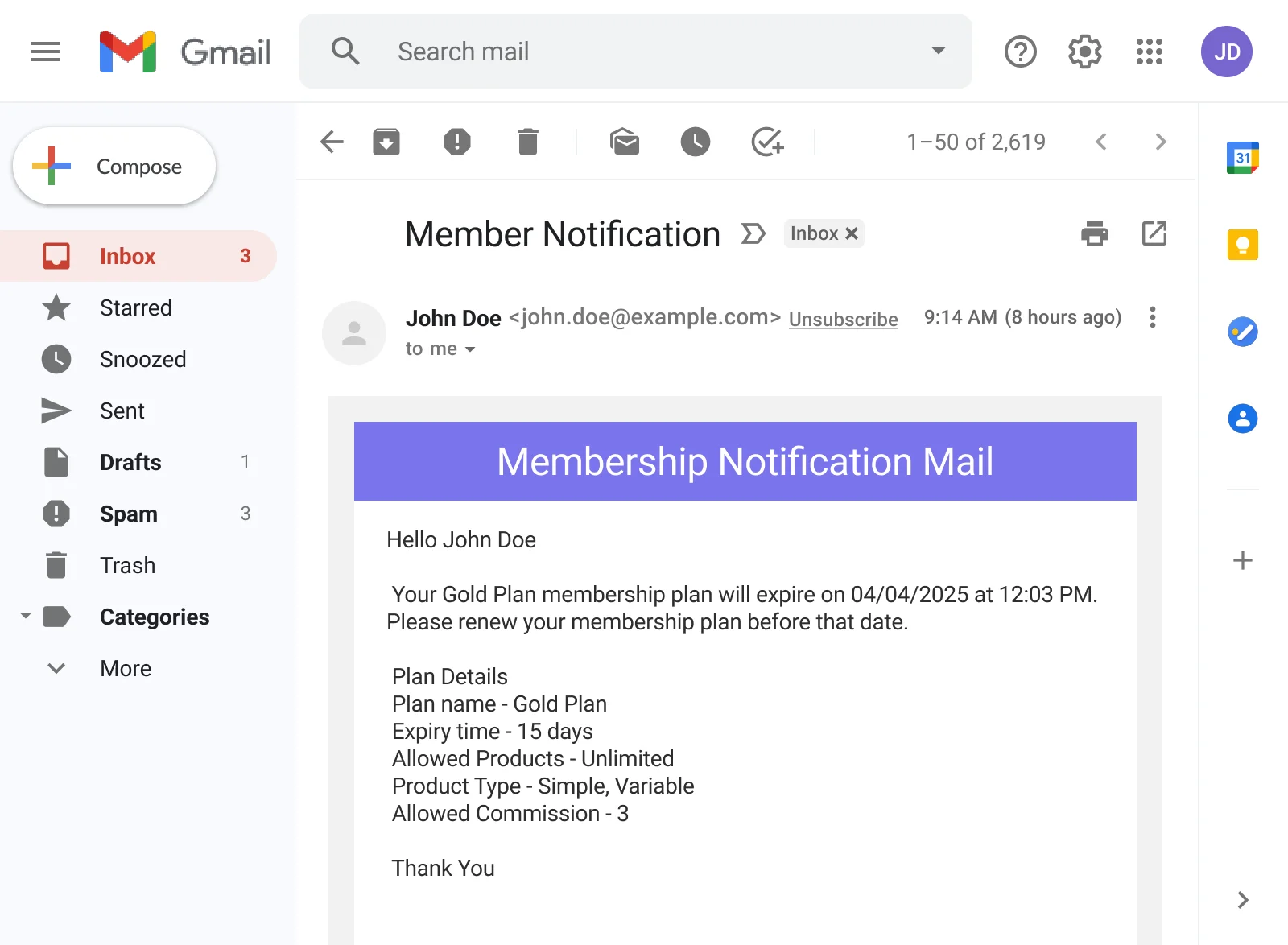The image size is (1288, 945).
Task: Click the Compose button
Action: coord(114,166)
